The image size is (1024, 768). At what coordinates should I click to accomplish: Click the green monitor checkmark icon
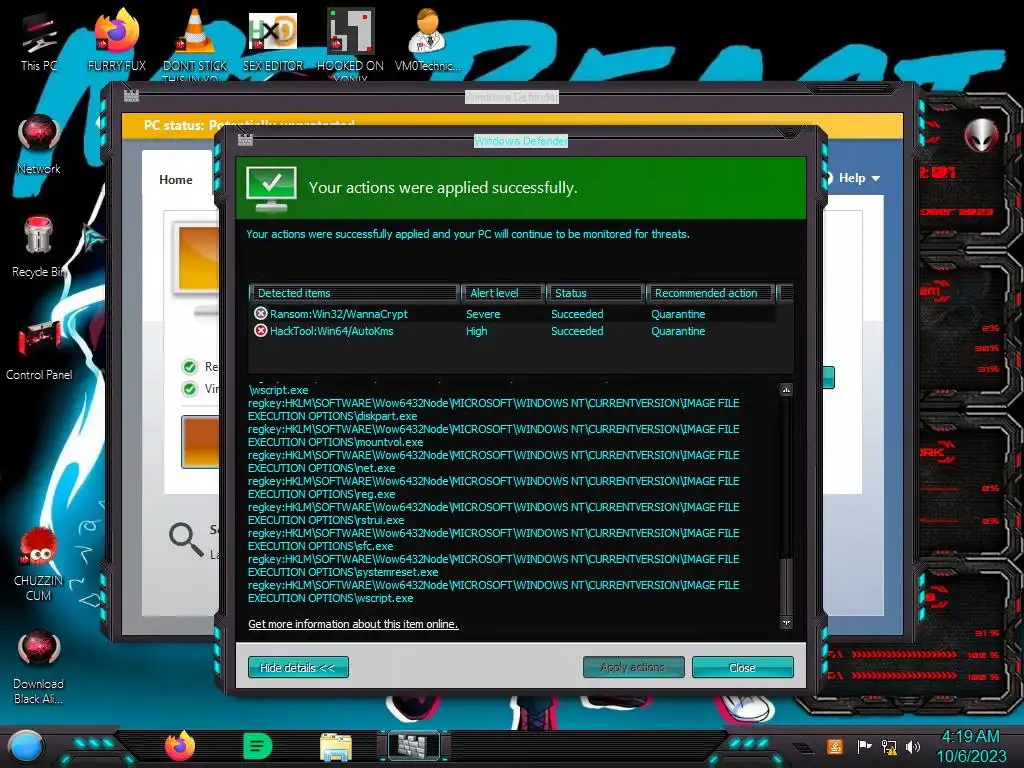[271, 188]
